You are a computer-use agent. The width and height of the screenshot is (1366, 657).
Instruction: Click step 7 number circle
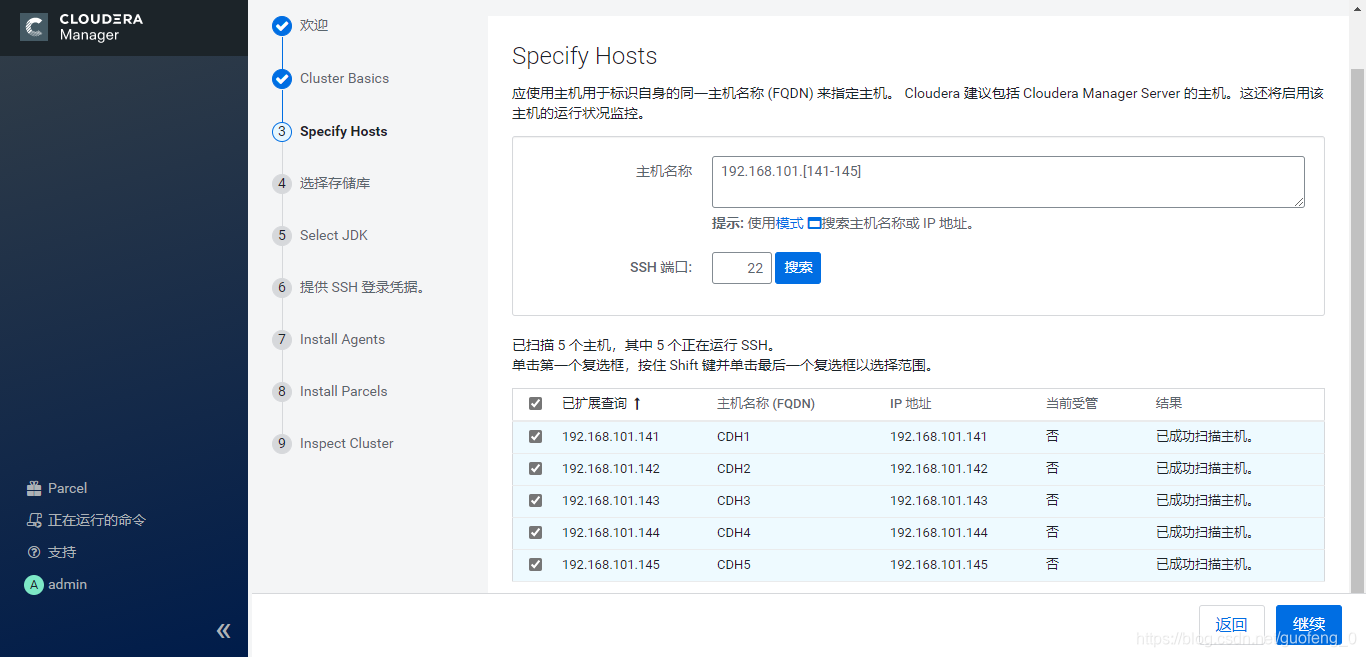click(x=282, y=339)
